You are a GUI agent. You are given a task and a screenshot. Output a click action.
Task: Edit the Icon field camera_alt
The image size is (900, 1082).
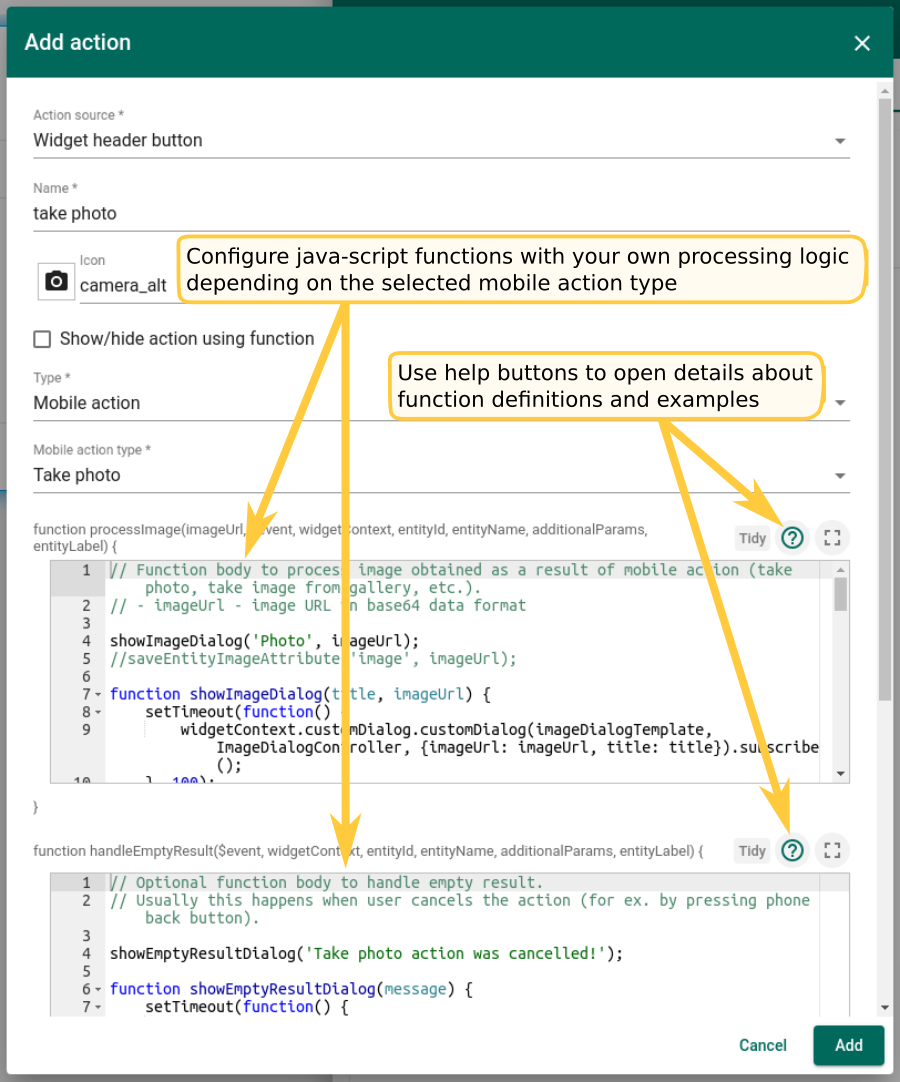click(x=125, y=285)
